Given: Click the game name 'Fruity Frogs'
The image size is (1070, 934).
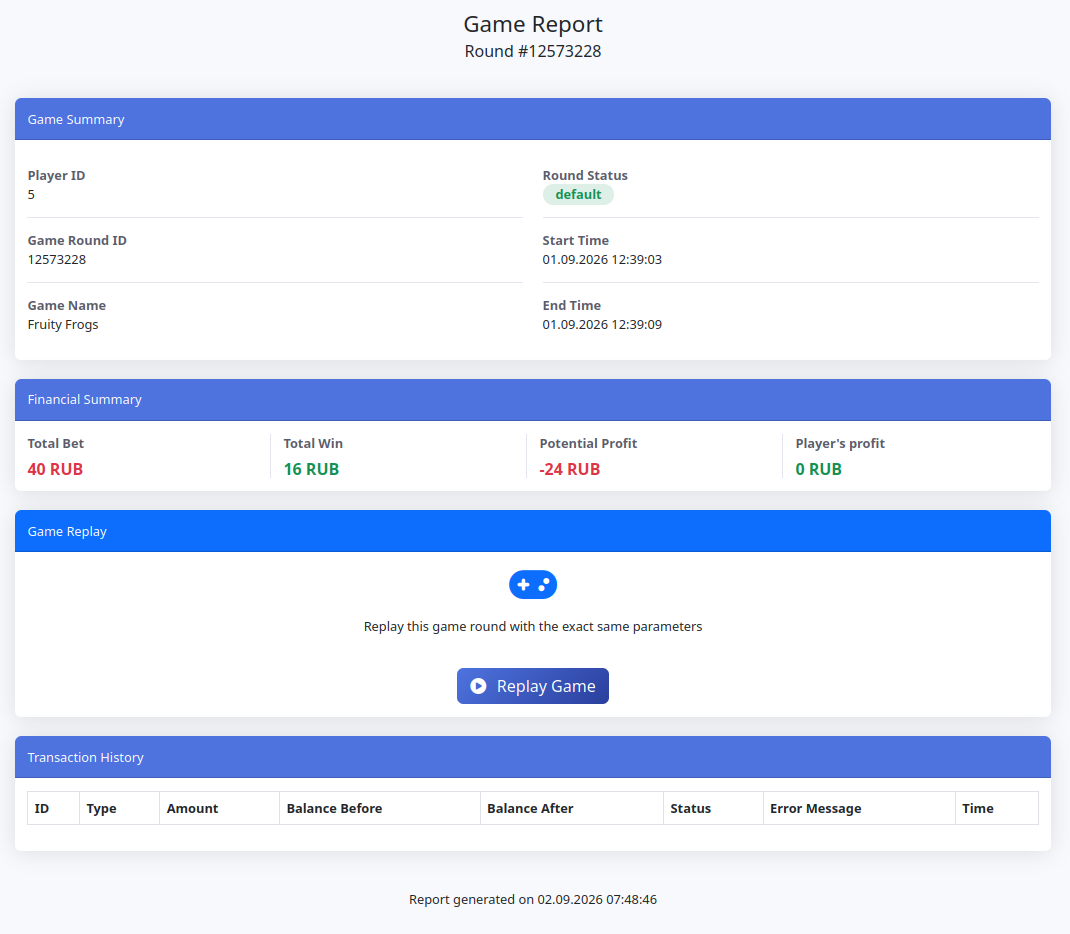Looking at the screenshot, I should pos(63,325).
